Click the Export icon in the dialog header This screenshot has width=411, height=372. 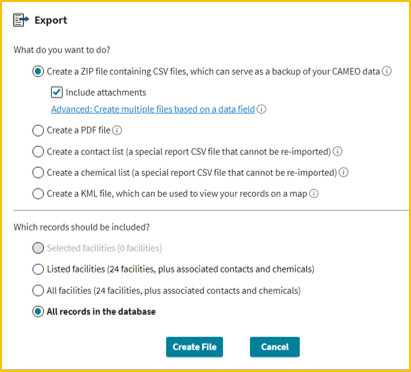21,20
